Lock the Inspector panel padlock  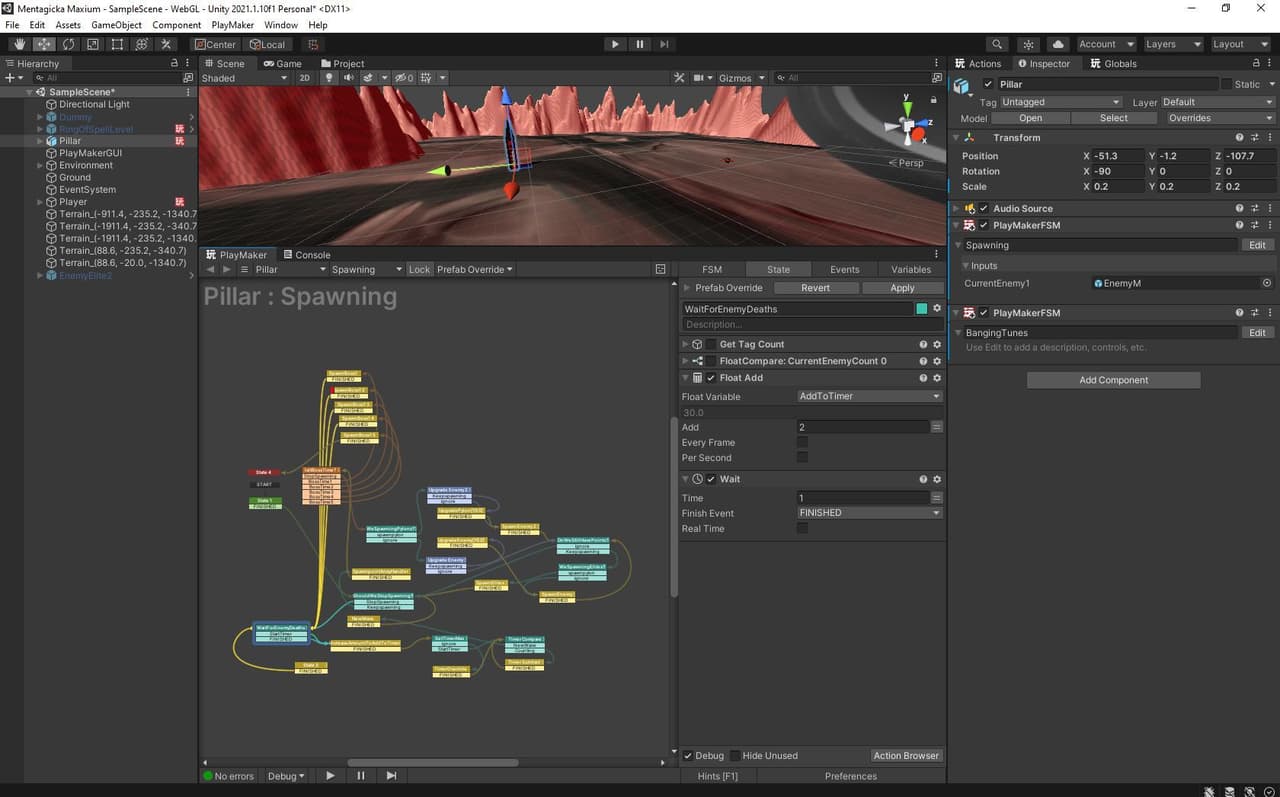point(1257,63)
